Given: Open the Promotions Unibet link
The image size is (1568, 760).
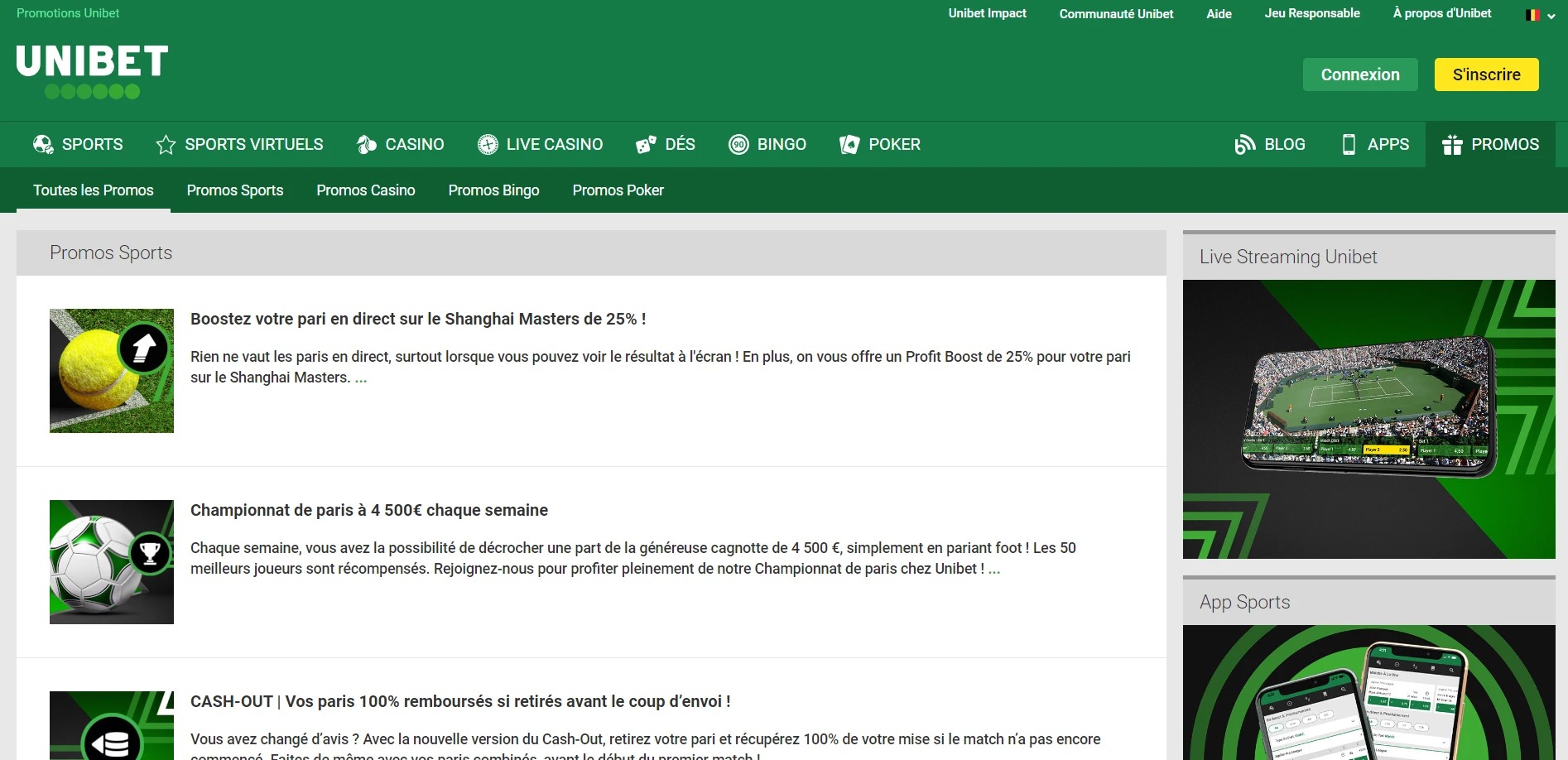Looking at the screenshot, I should pyautogui.click(x=68, y=13).
